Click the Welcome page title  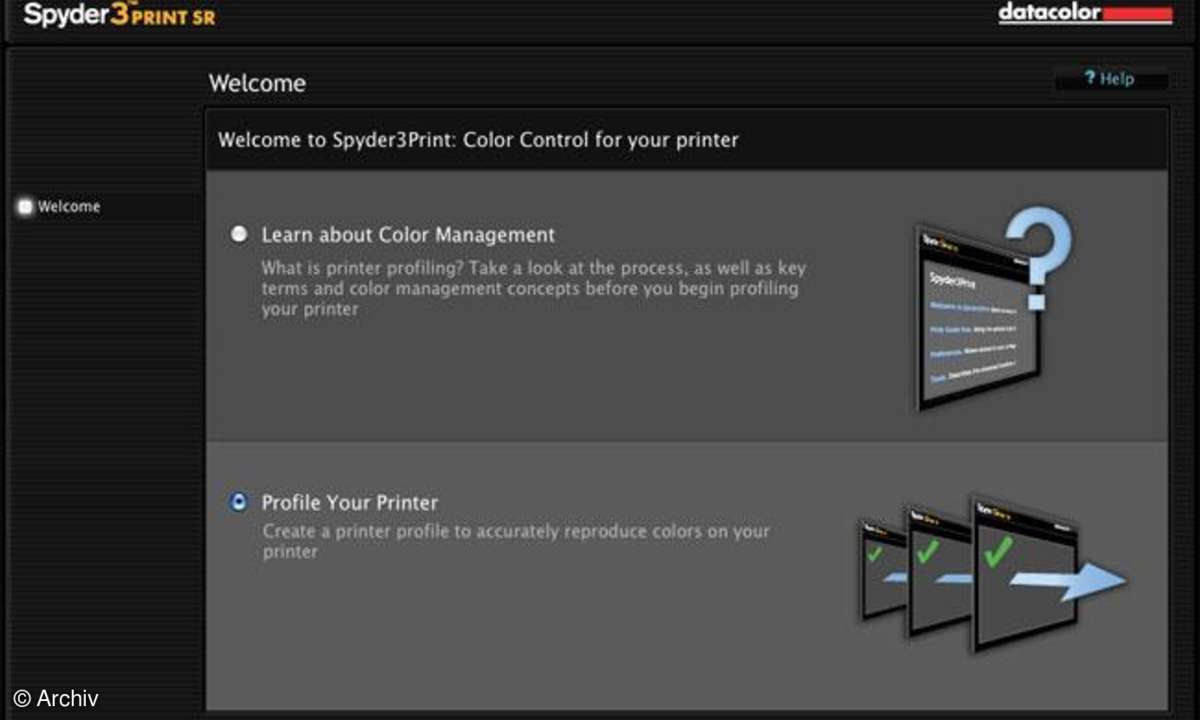click(256, 83)
